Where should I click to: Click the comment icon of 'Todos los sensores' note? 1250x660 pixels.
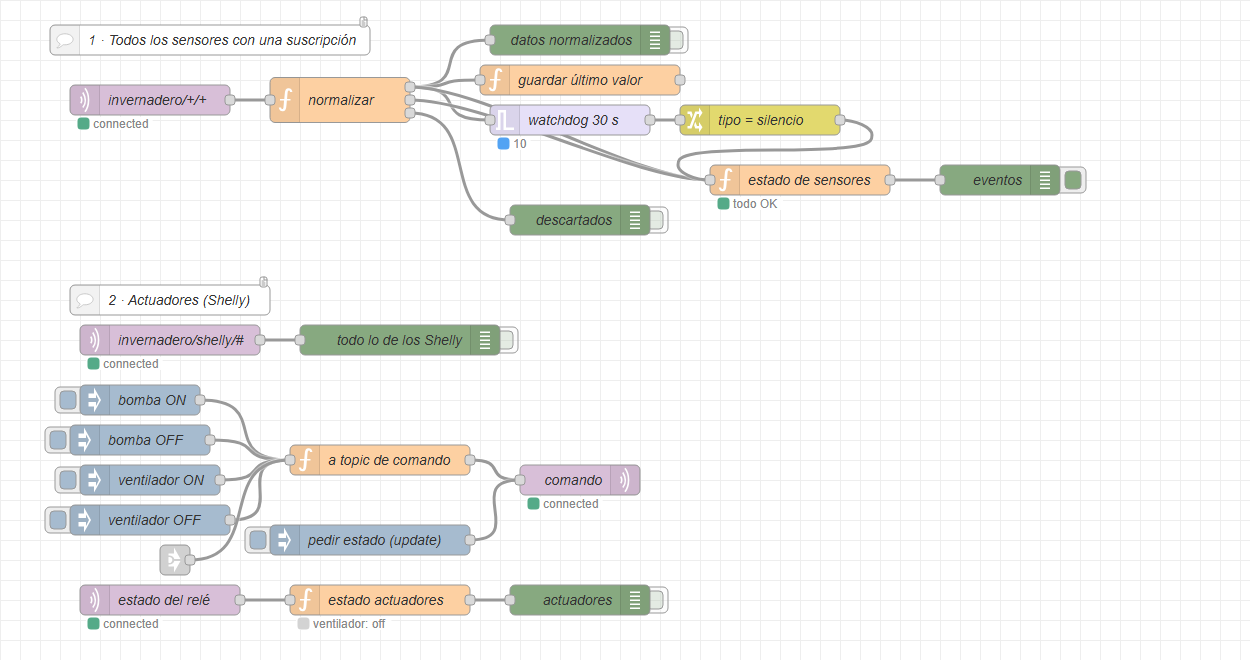pyautogui.click(x=65, y=40)
